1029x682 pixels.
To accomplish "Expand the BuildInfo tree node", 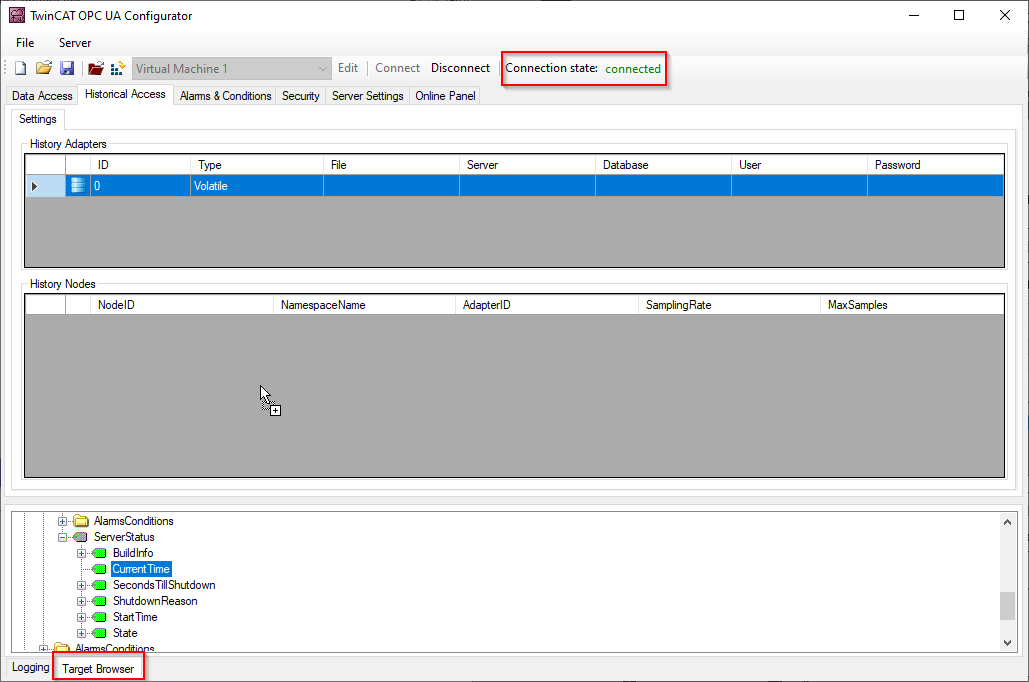I will pyautogui.click(x=81, y=553).
